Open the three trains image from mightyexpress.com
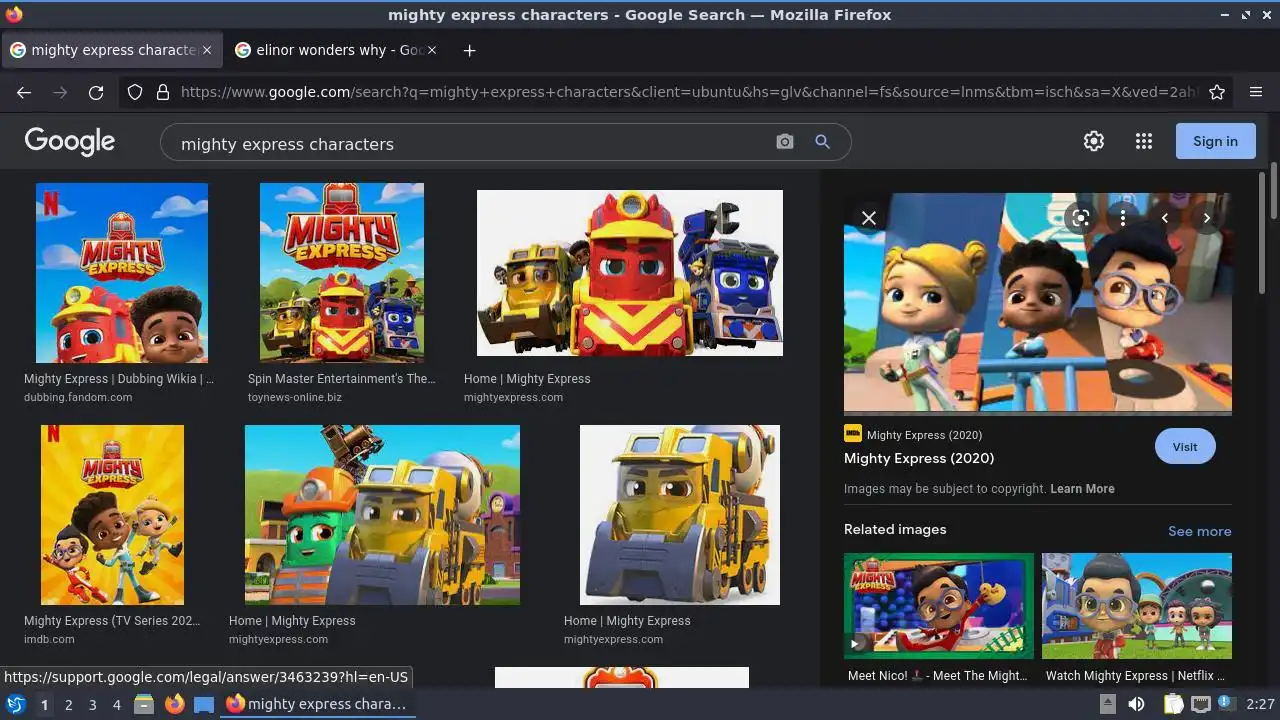 (630, 273)
